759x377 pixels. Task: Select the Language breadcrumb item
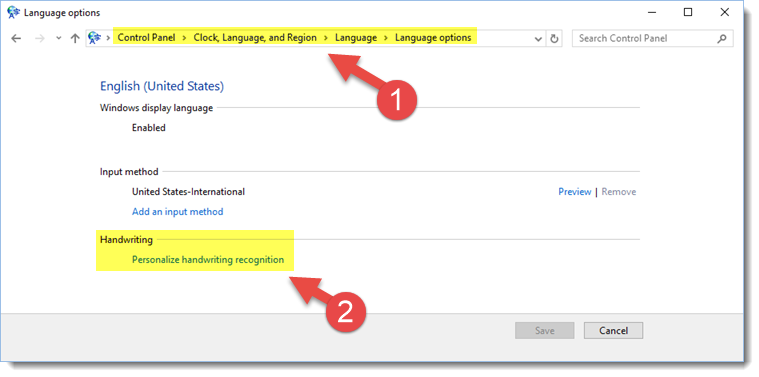click(x=356, y=38)
